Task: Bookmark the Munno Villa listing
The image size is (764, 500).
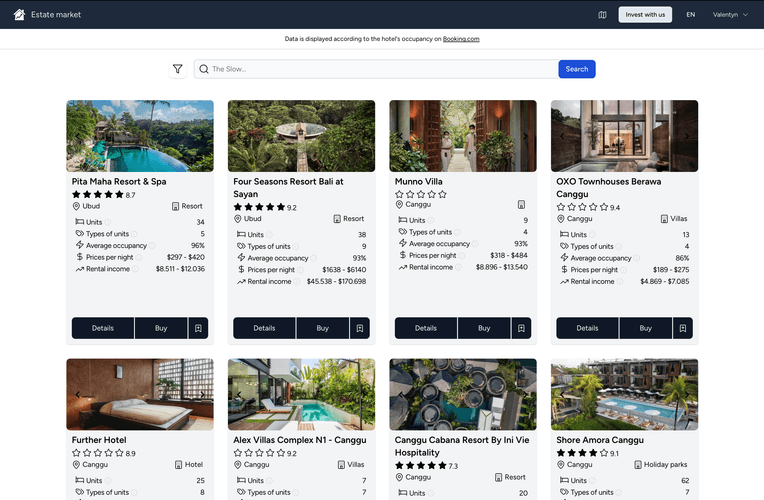Action: [x=521, y=328]
